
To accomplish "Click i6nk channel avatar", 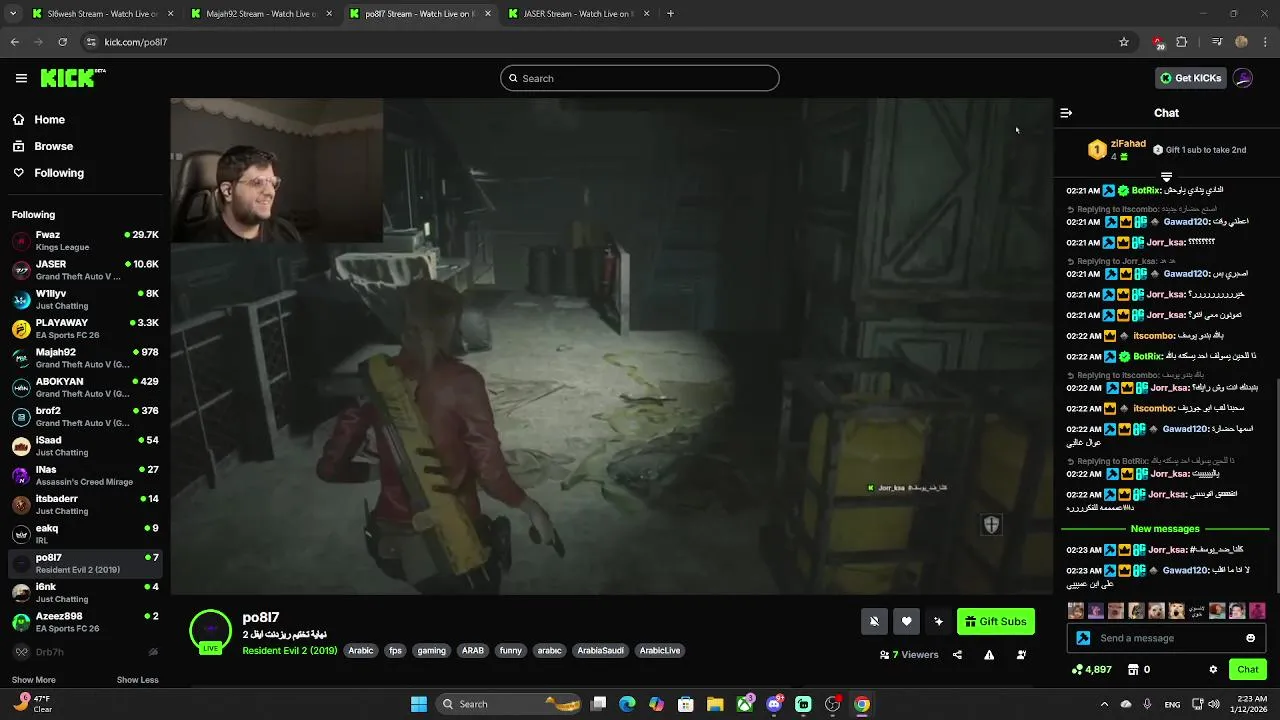I will pyautogui.click(x=21, y=593).
